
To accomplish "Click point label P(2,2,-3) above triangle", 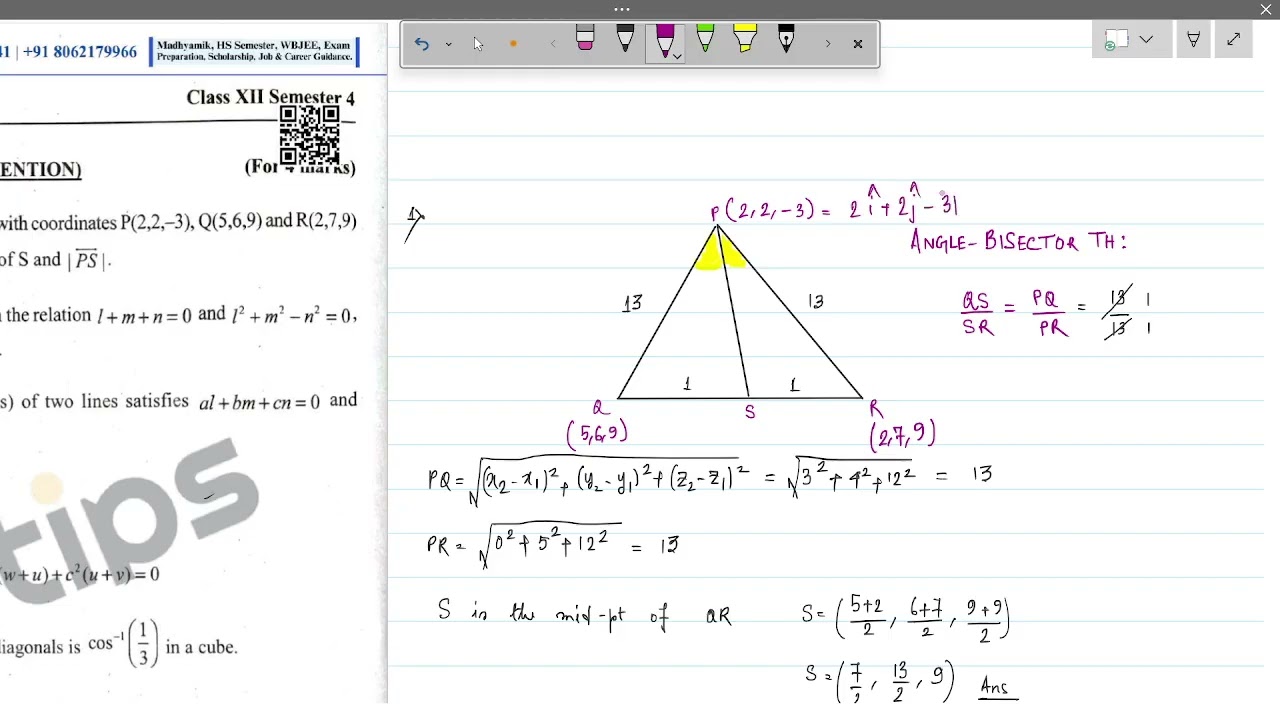I will pyautogui.click(x=762, y=211).
